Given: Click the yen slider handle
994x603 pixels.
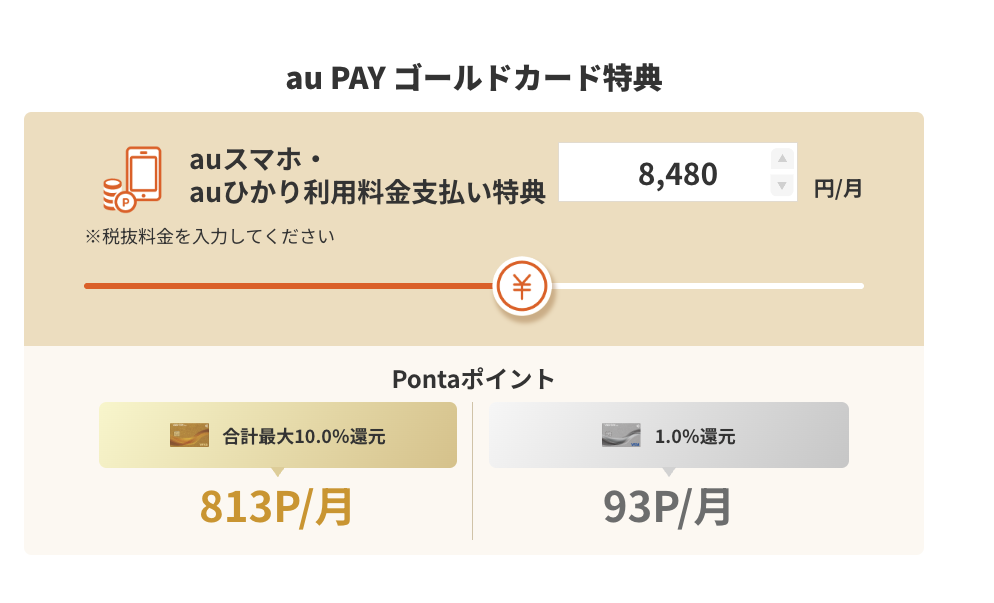Looking at the screenshot, I should point(522,287).
